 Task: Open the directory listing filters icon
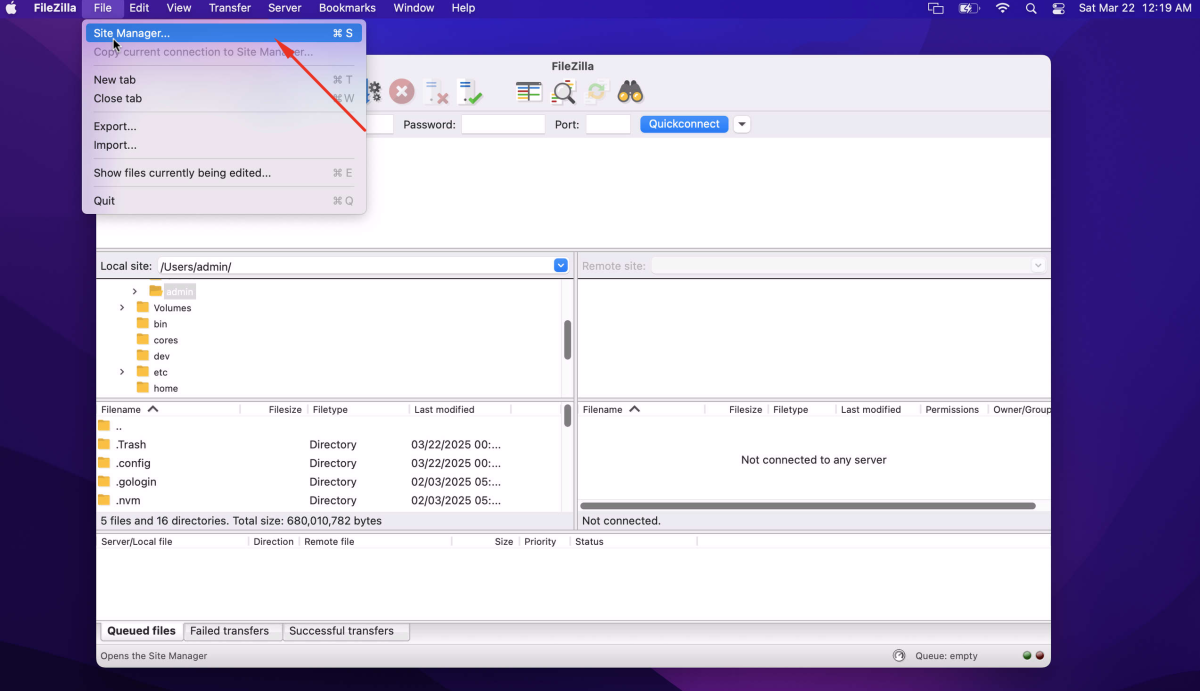pos(529,93)
